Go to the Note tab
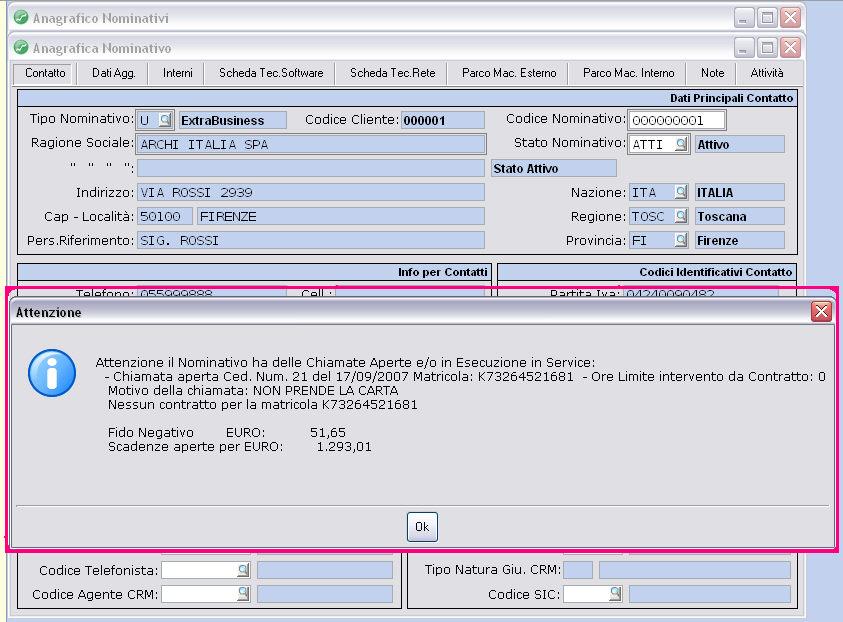Viewport: 843px width, 622px height. 712,73
